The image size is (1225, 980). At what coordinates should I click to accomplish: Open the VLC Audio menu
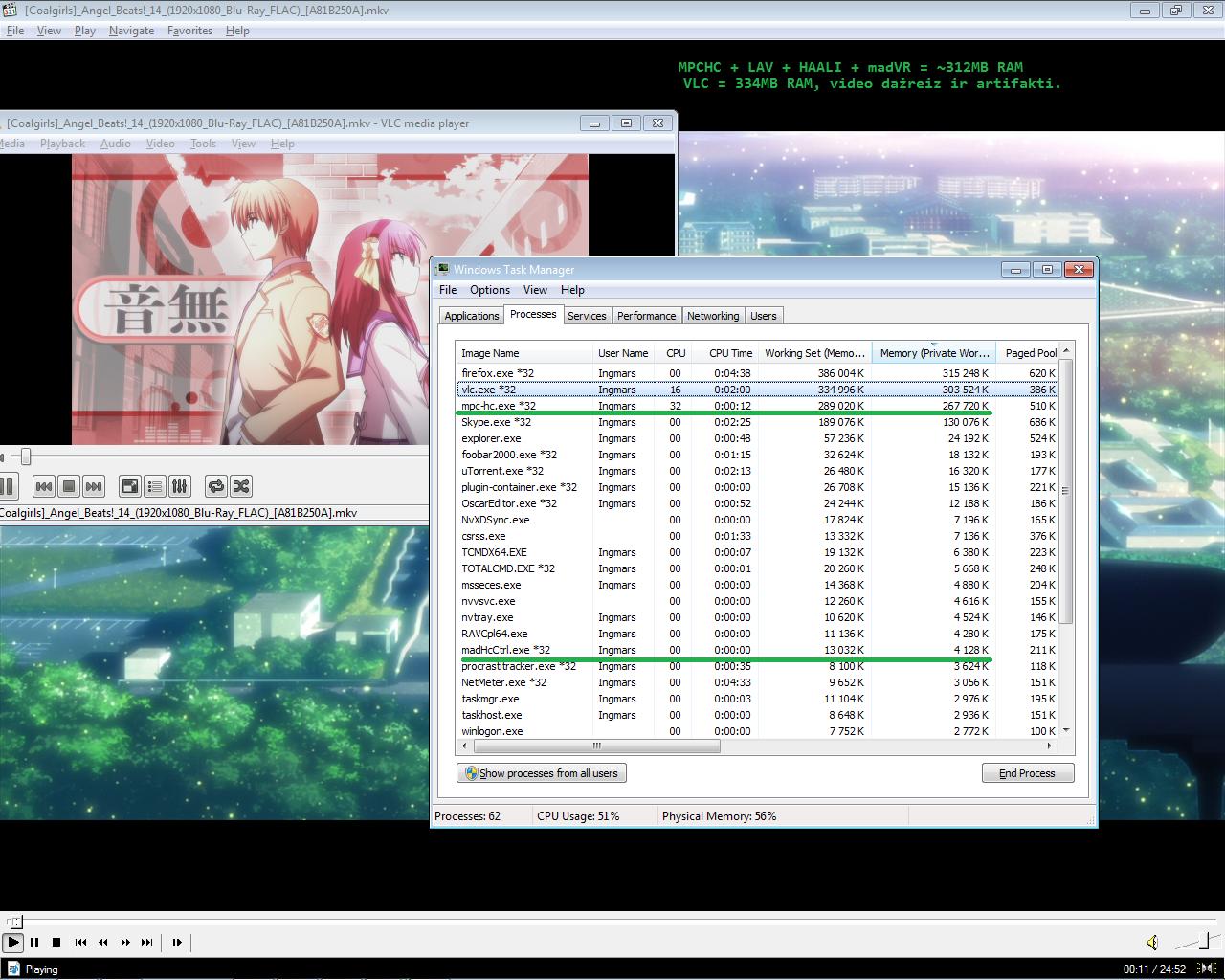[x=116, y=144]
